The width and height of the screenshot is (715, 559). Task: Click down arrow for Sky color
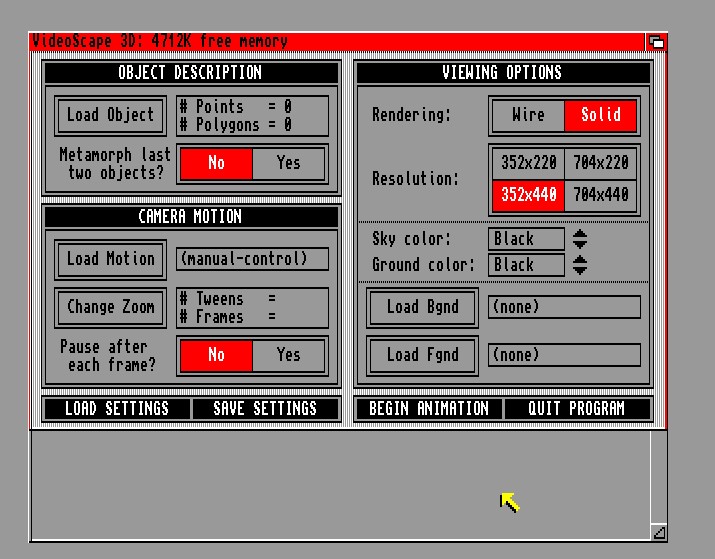[580, 244]
